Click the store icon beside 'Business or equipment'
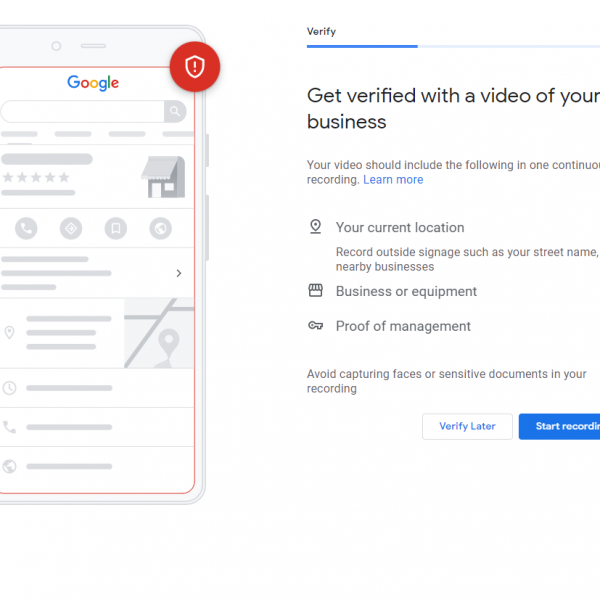The width and height of the screenshot is (600, 600). point(316,291)
